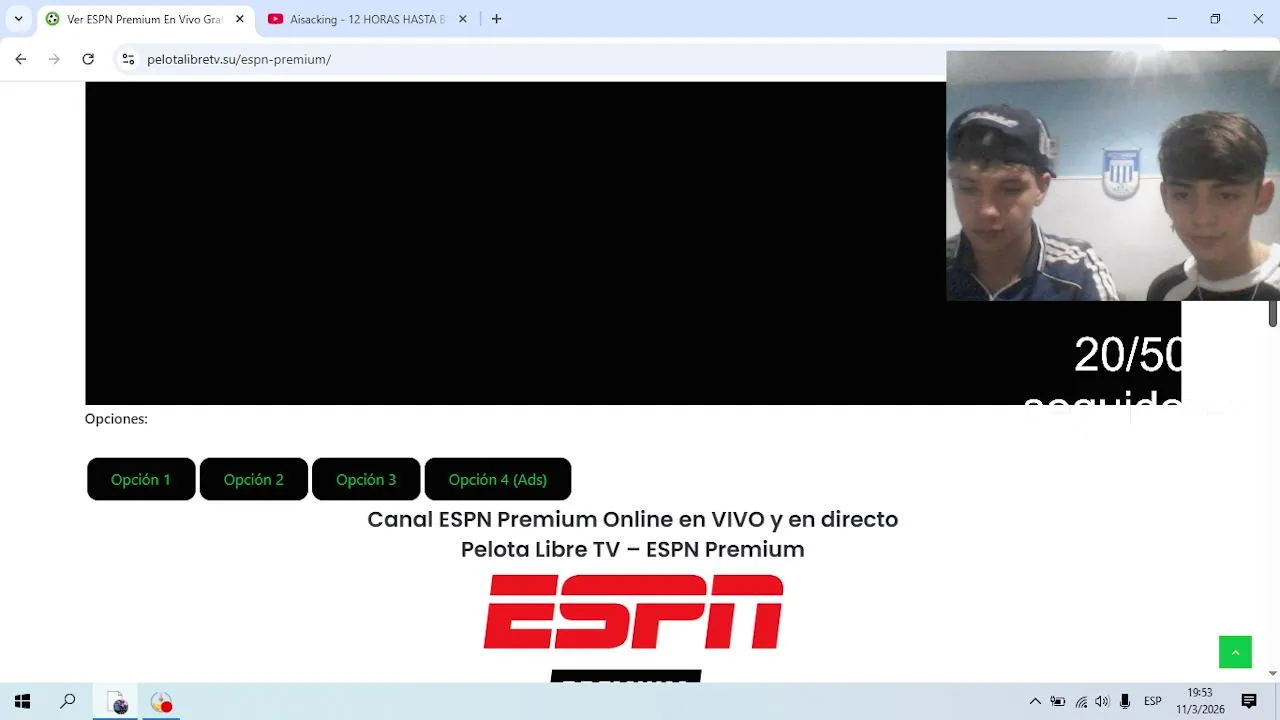The width and height of the screenshot is (1280, 720).
Task: Open the Chrome recording taskbar icon
Action: pos(162,703)
